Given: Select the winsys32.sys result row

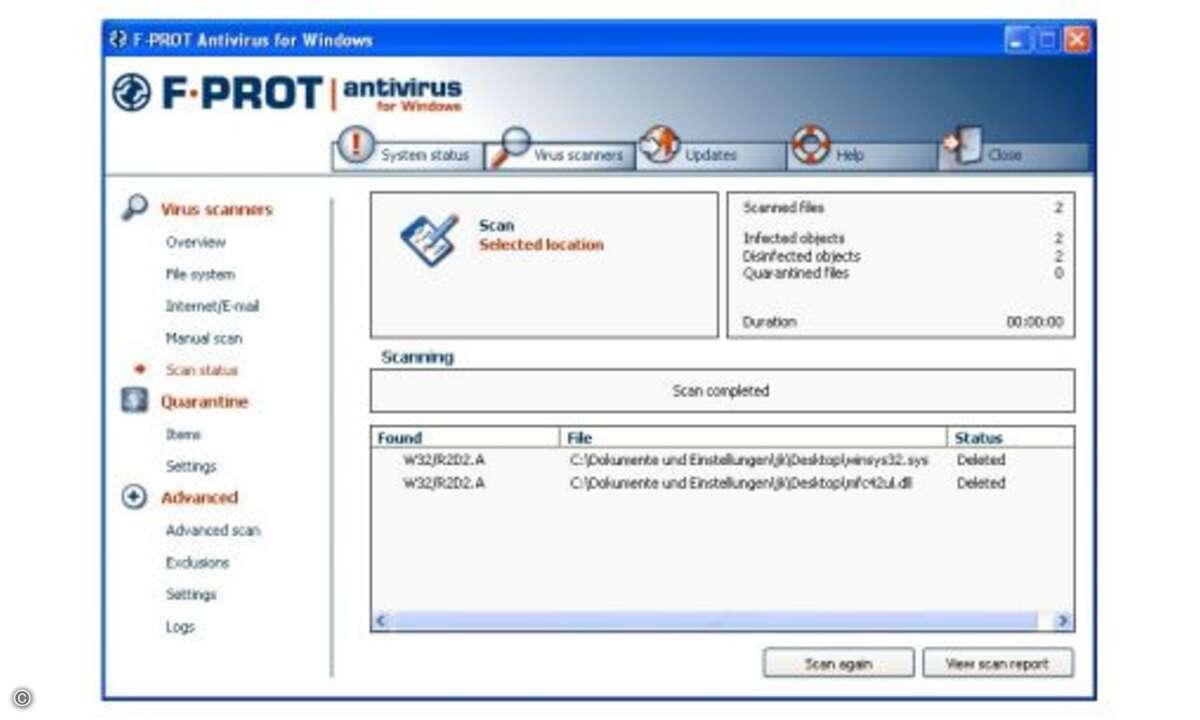Looking at the screenshot, I should point(722,460).
